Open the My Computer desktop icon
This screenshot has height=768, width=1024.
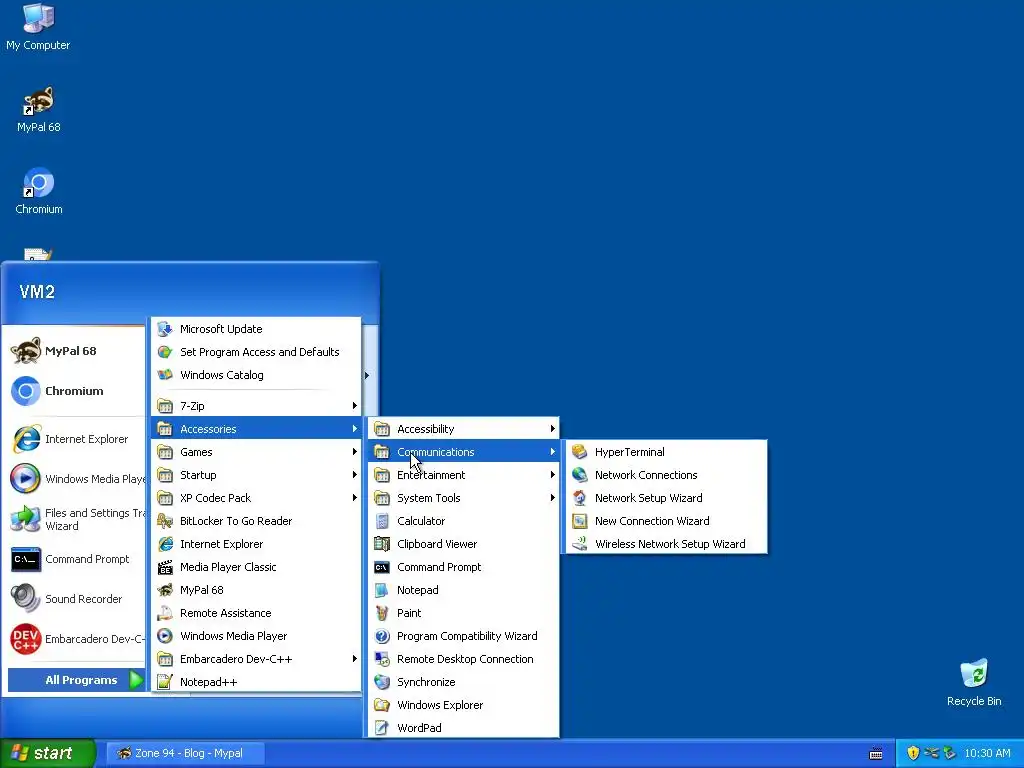click(x=38, y=27)
